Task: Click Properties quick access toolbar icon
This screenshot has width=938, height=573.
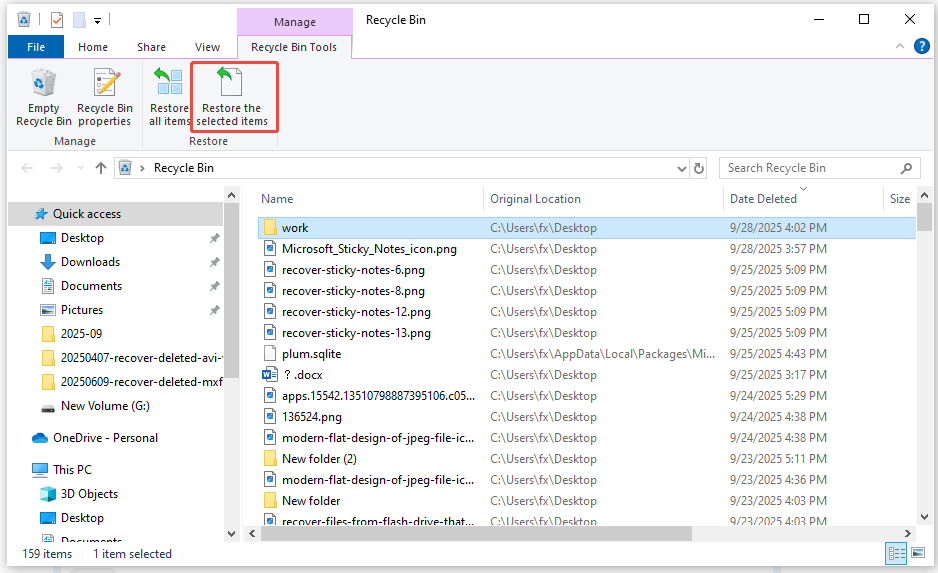Action: [x=57, y=20]
